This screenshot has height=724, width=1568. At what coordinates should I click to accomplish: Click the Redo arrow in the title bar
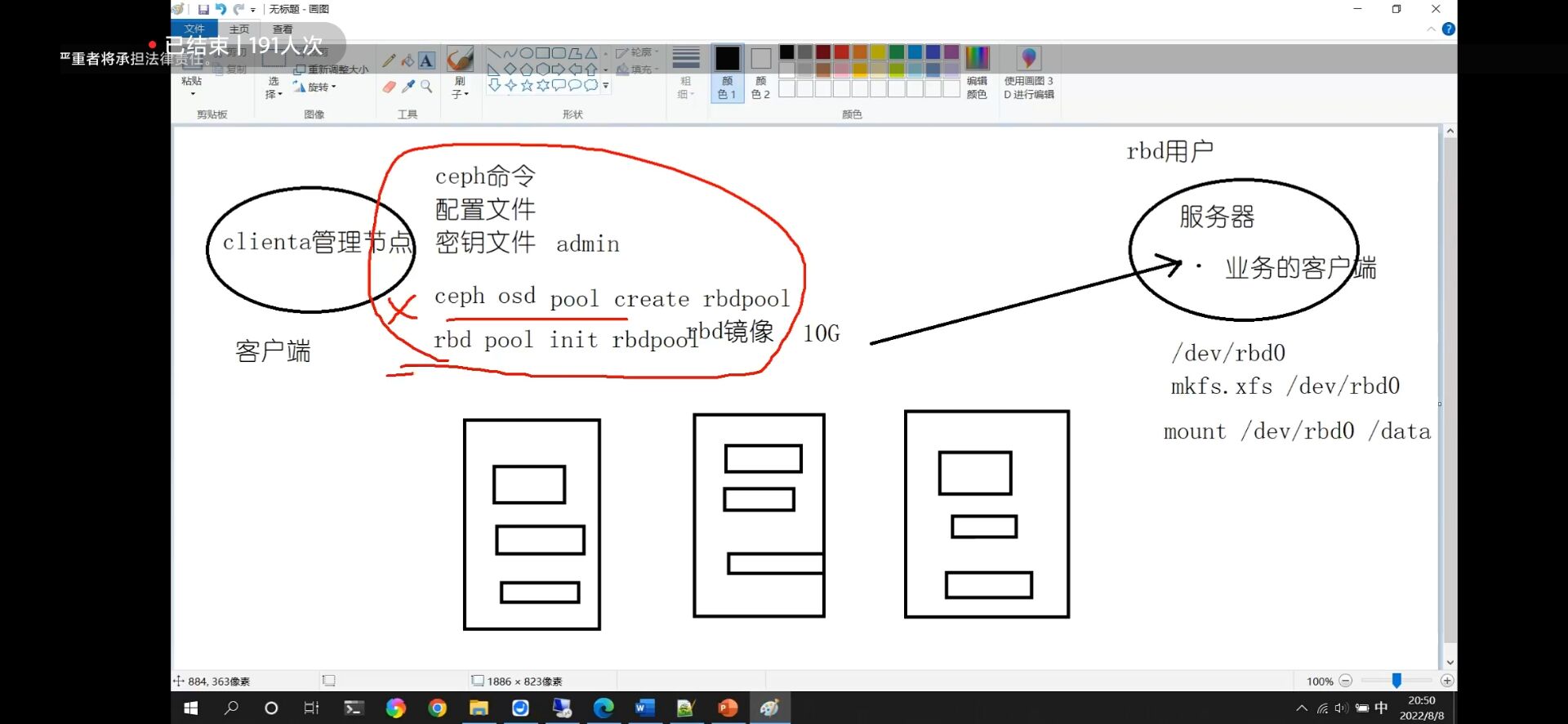click(238, 9)
